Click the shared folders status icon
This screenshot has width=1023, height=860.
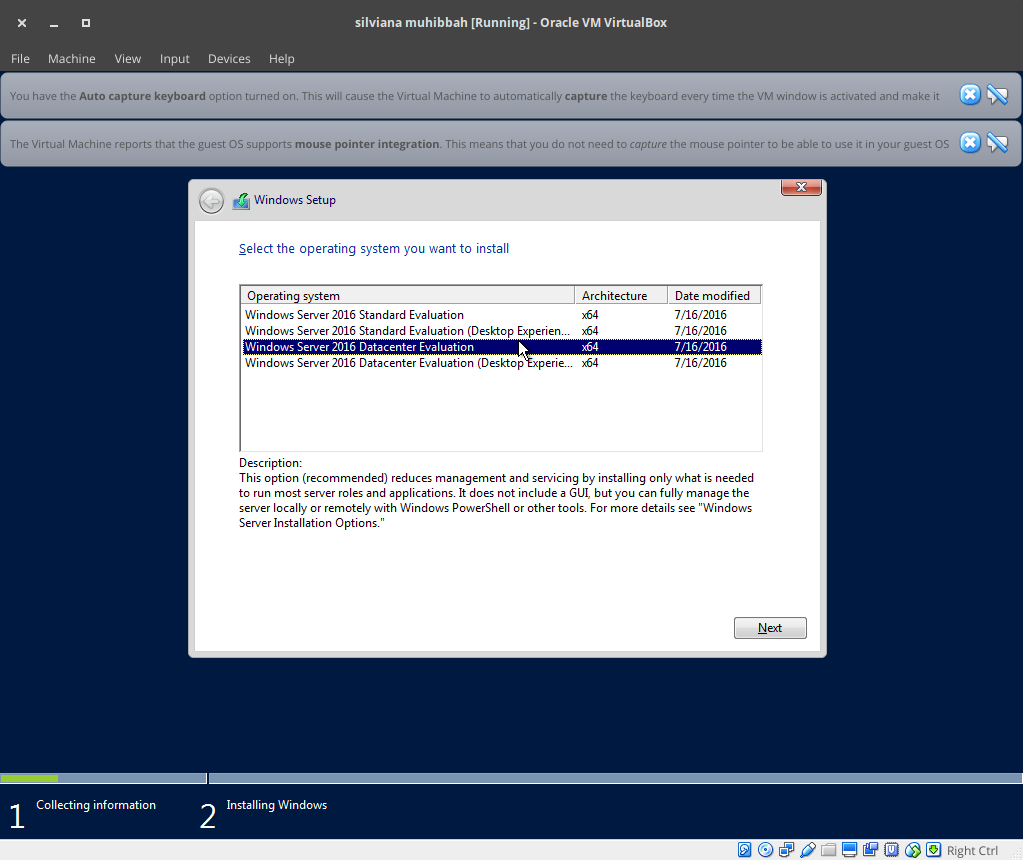click(x=828, y=849)
